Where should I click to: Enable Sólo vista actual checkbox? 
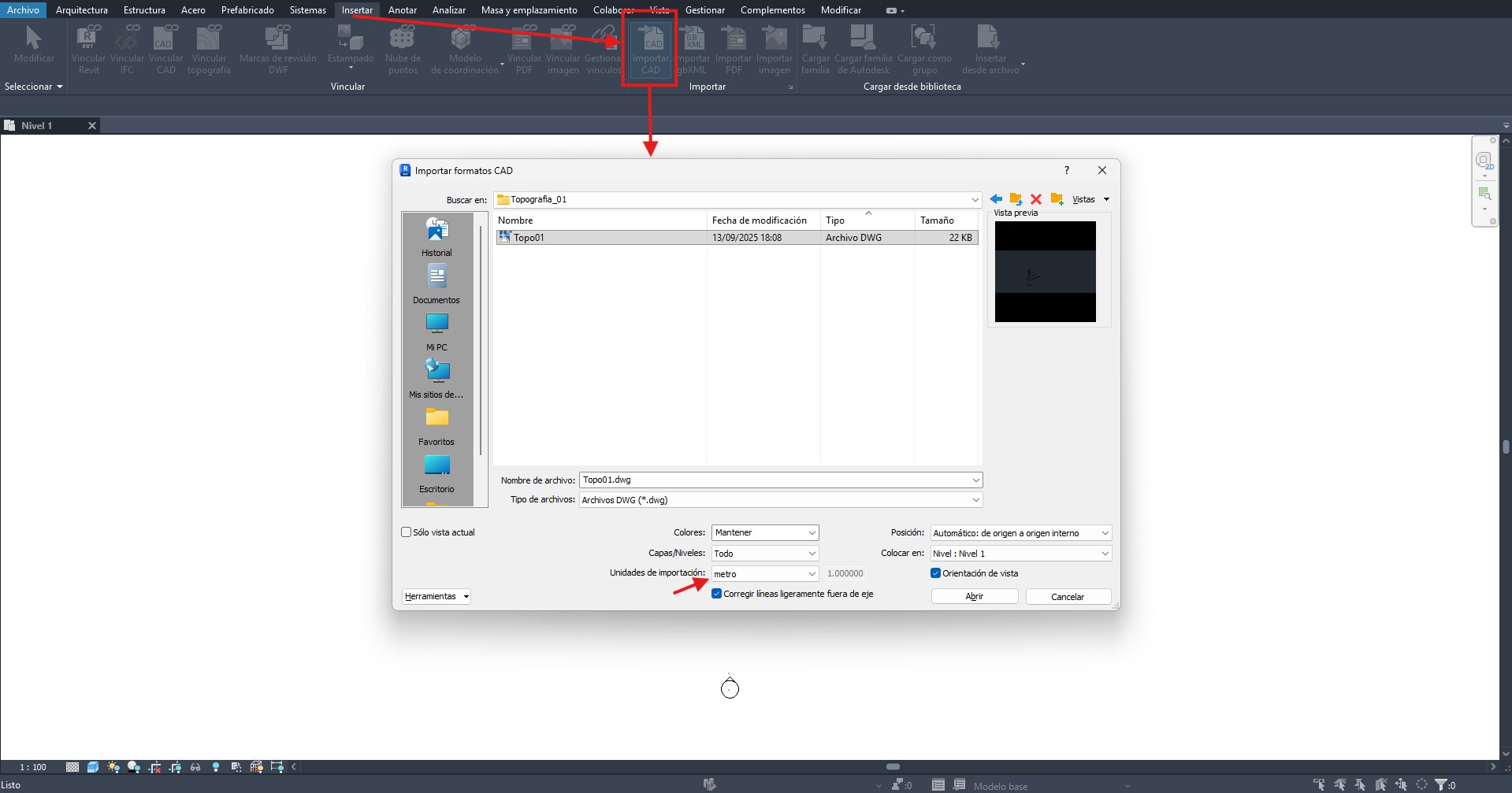click(407, 532)
